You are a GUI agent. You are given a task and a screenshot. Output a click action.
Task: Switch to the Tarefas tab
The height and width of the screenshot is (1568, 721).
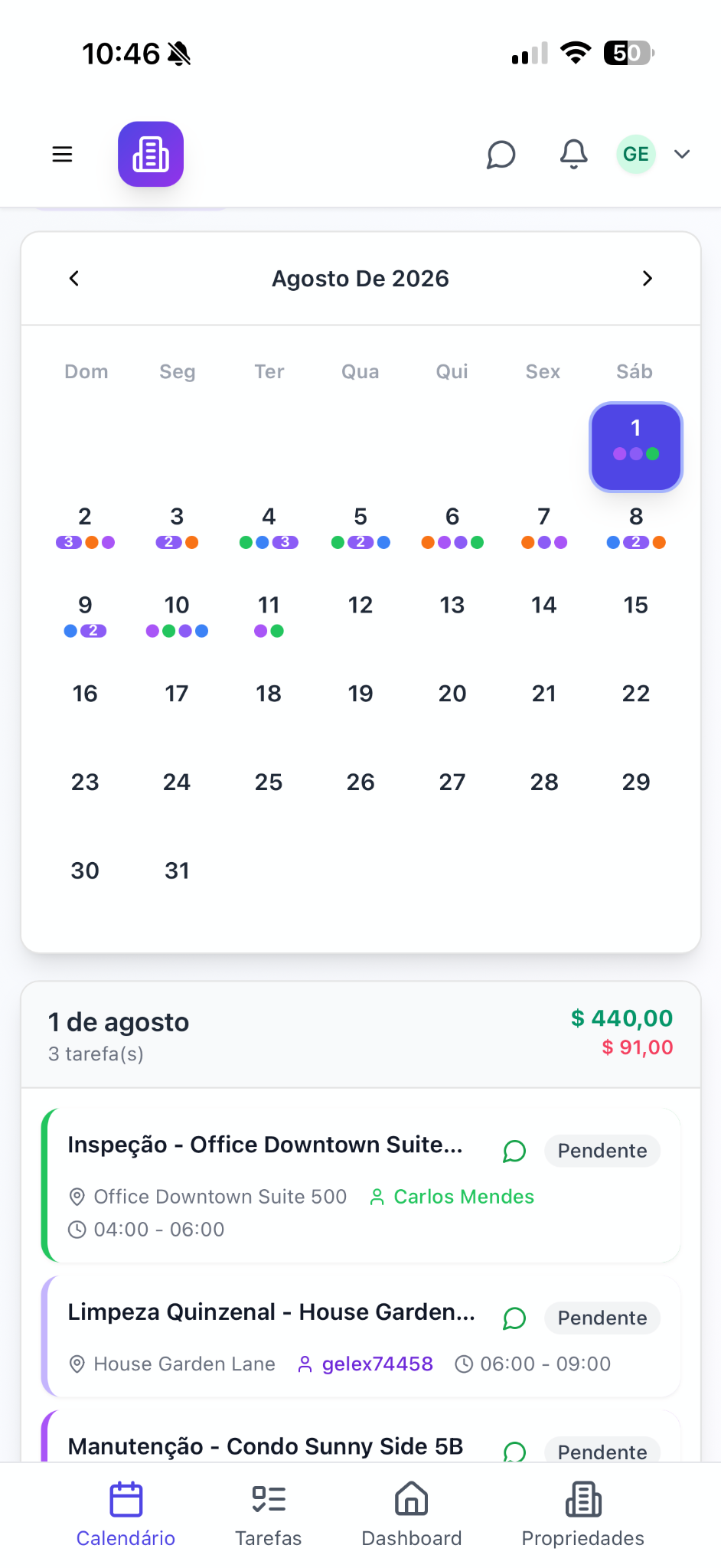click(269, 1515)
